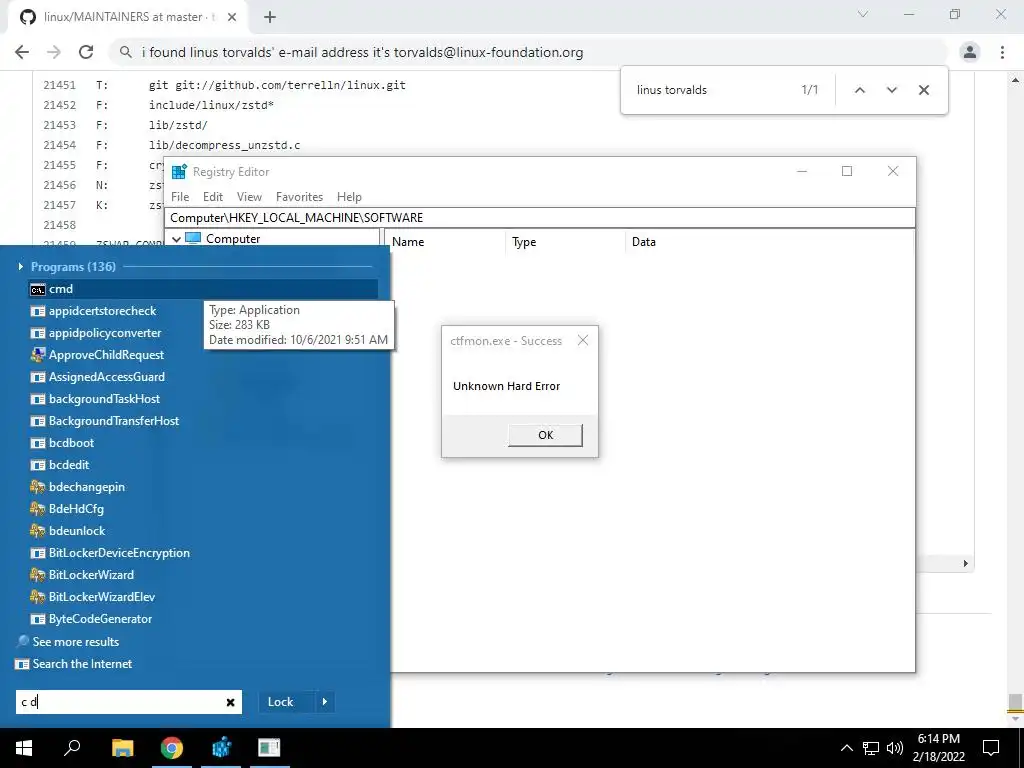This screenshot has width=1024, height=768.
Task: Collapse the Programs (136) group
Action: coord(20,266)
